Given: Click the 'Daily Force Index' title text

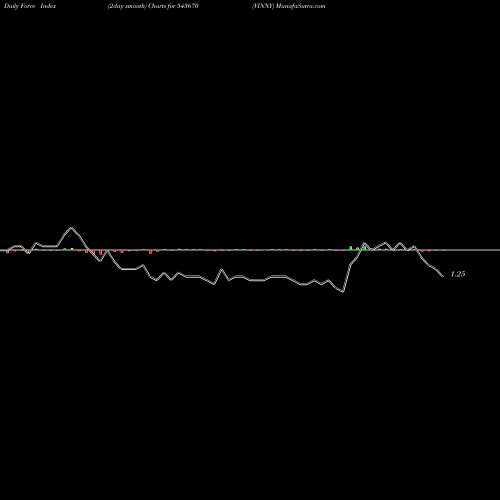Looking at the screenshot, I should pyautogui.click(x=30, y=6).
